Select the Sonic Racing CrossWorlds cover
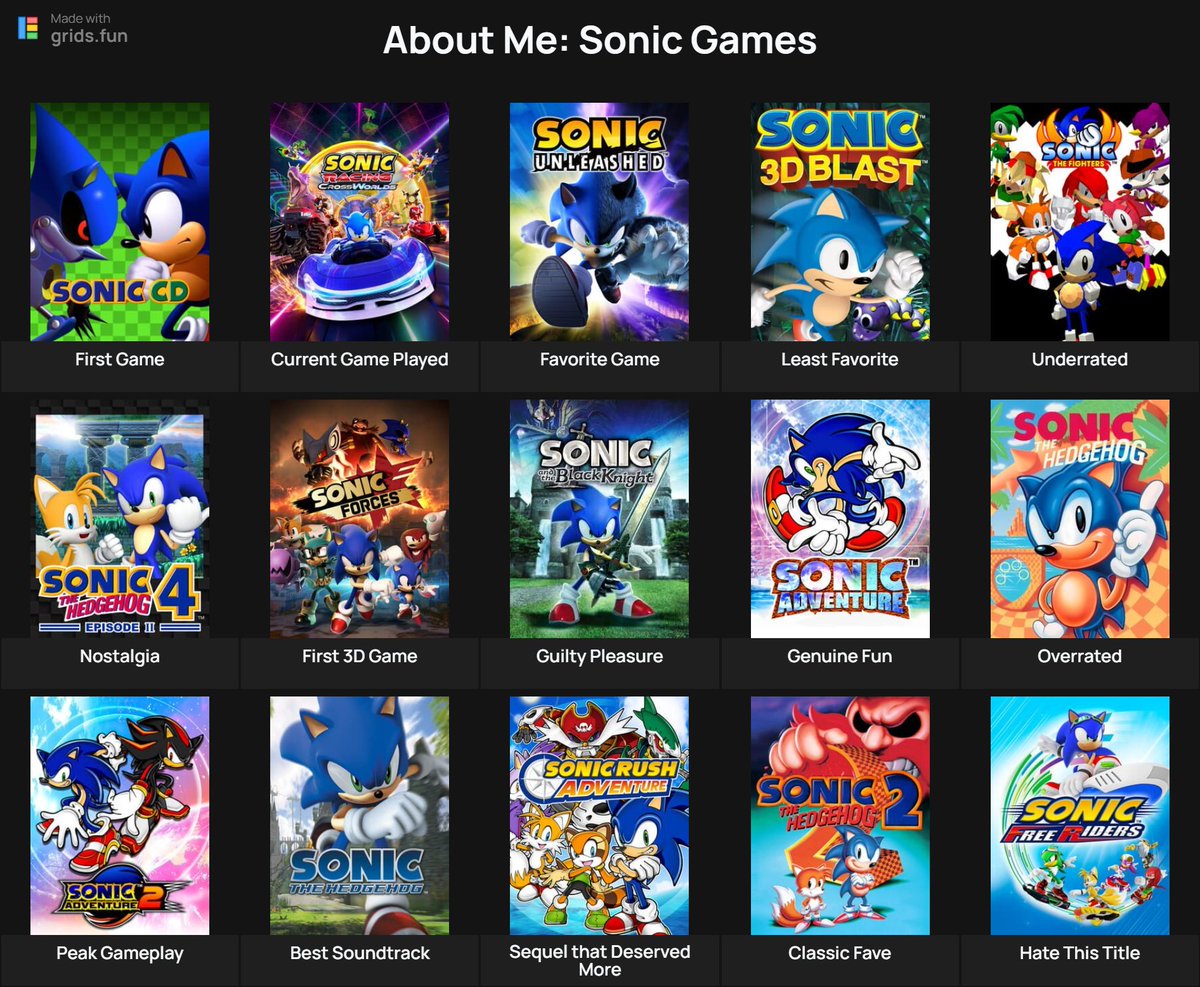1200x987 pixels. tap(360, 222)
